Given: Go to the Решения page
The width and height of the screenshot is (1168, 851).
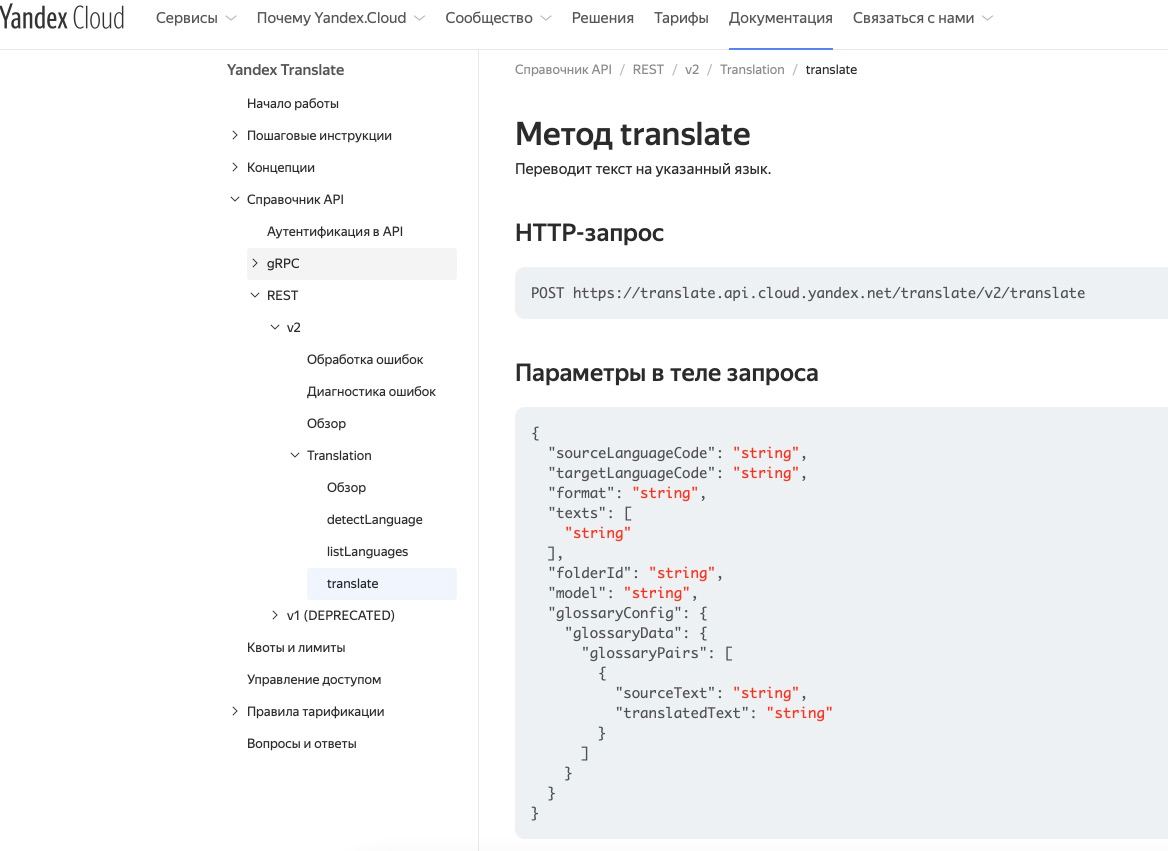Looking at the screenshot, I should [x=603, y=18].
